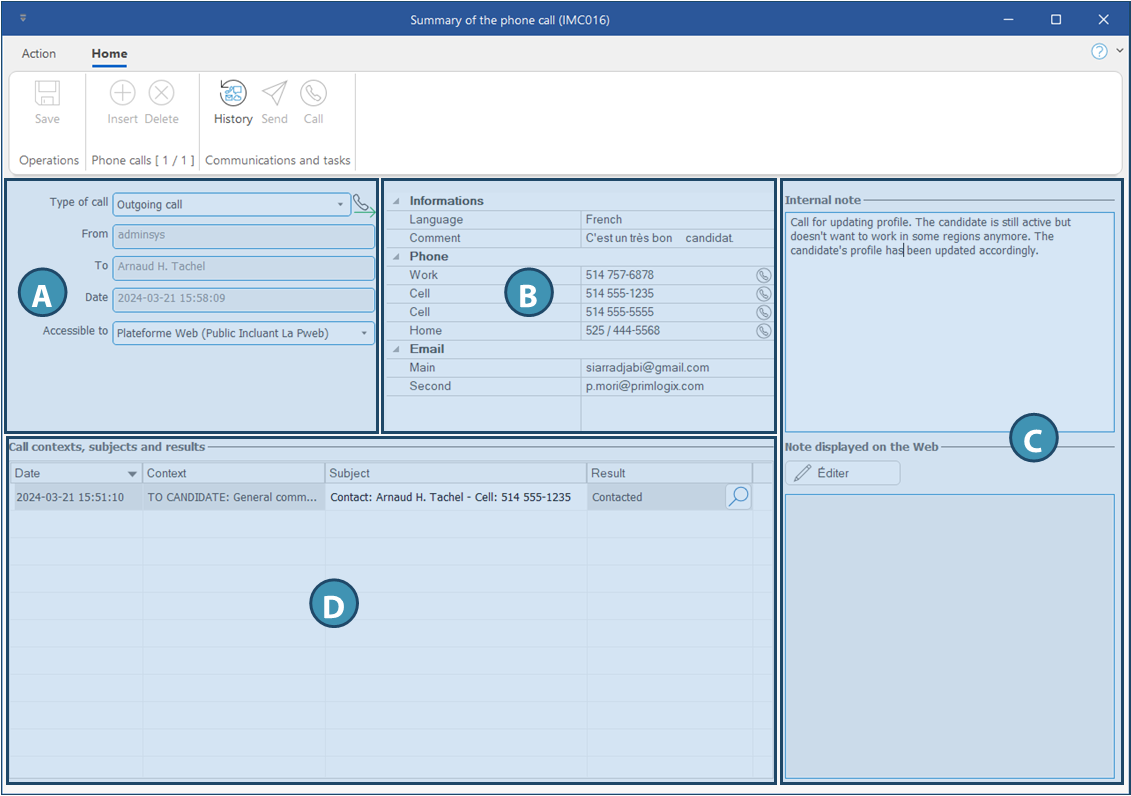Click the Save icon in Operations
Viewport: 1131px width, 796px height.
pos(47,95)
